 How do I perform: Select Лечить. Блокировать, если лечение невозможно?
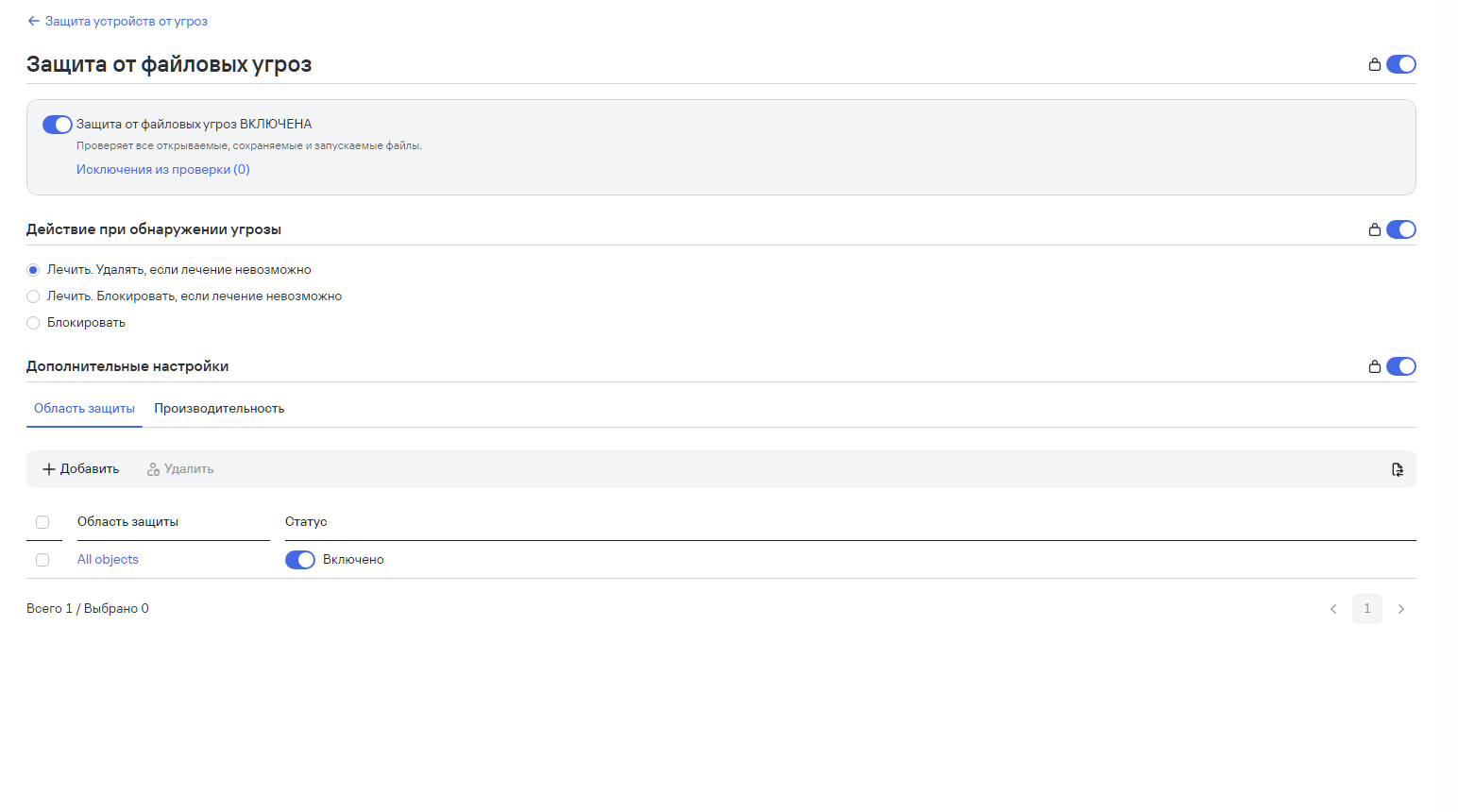33,296
